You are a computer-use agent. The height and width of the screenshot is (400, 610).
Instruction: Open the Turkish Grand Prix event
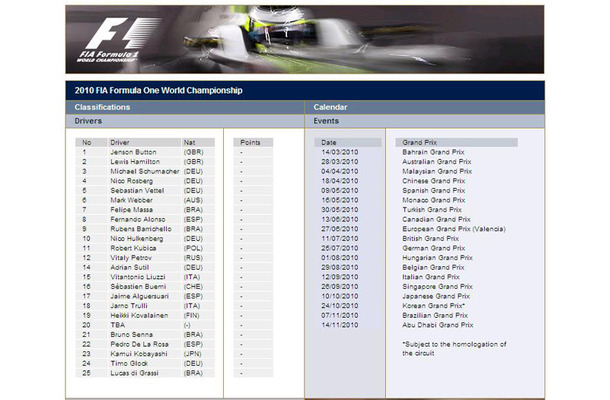tap(432, 210)
